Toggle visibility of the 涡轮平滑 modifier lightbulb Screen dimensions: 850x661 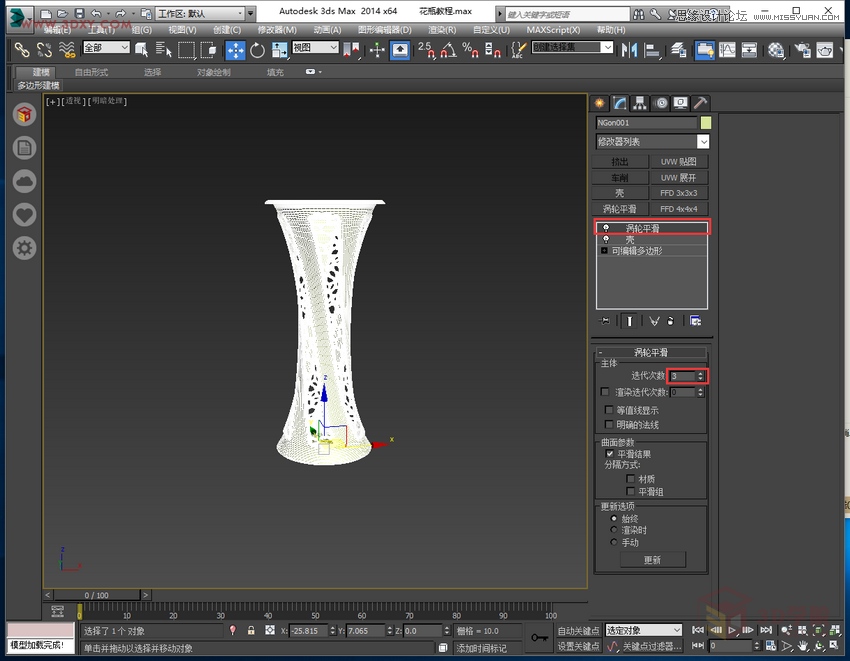point(605,227)
